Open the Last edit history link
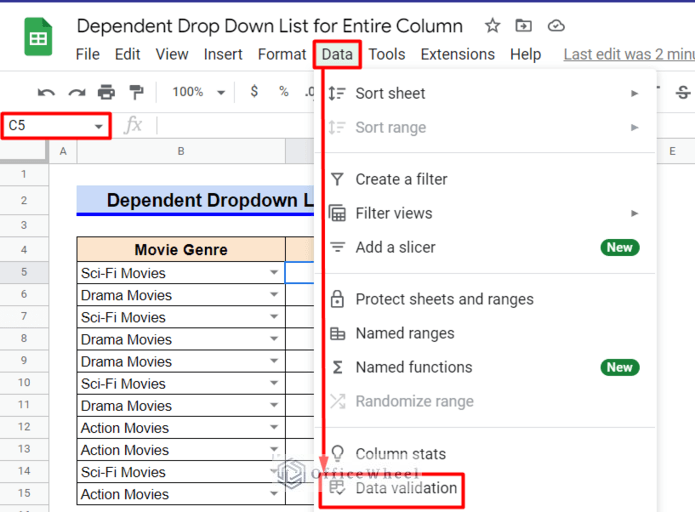The width and height of the screenshot is (695, 512). (x=628, y=54)
